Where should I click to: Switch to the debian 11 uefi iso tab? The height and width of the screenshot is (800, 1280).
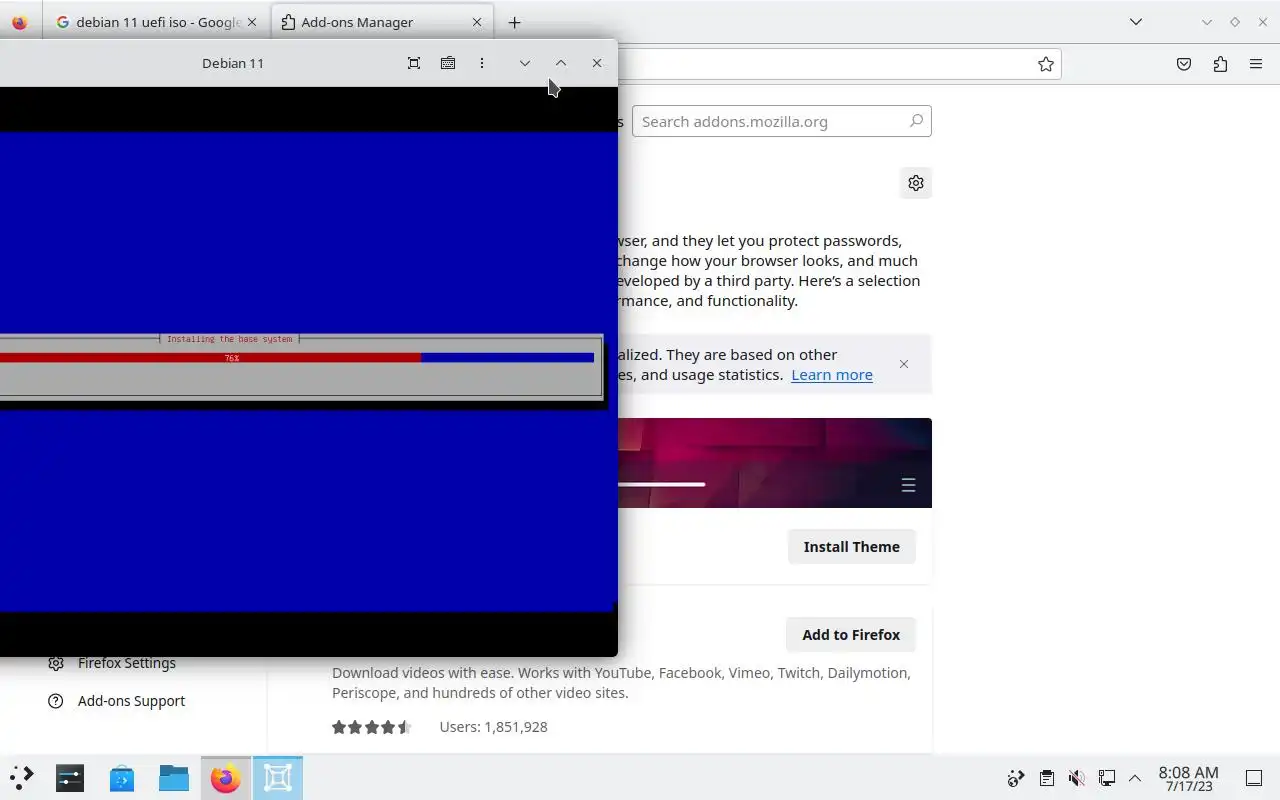(156, 22)
